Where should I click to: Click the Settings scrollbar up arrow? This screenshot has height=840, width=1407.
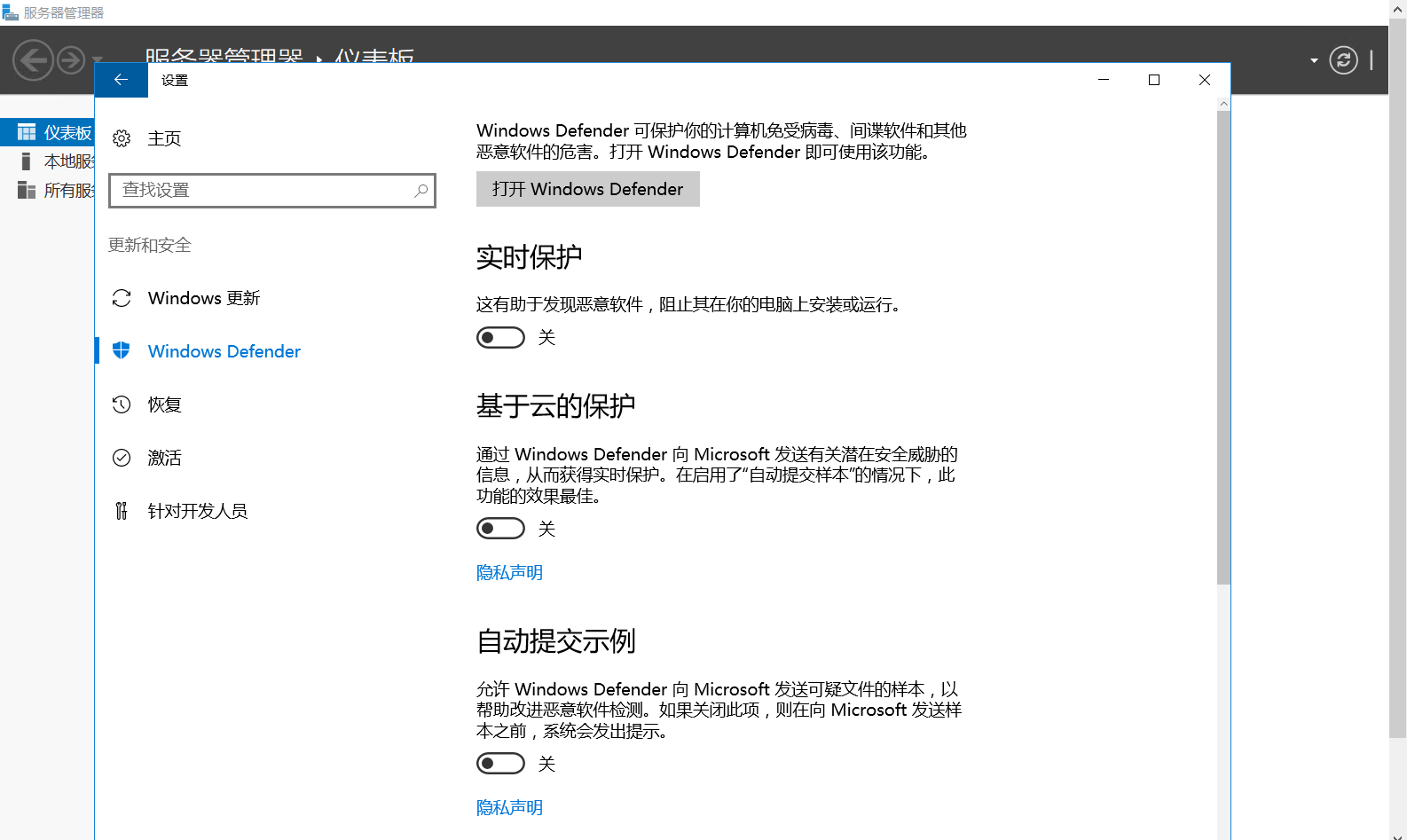point(1223,104)
